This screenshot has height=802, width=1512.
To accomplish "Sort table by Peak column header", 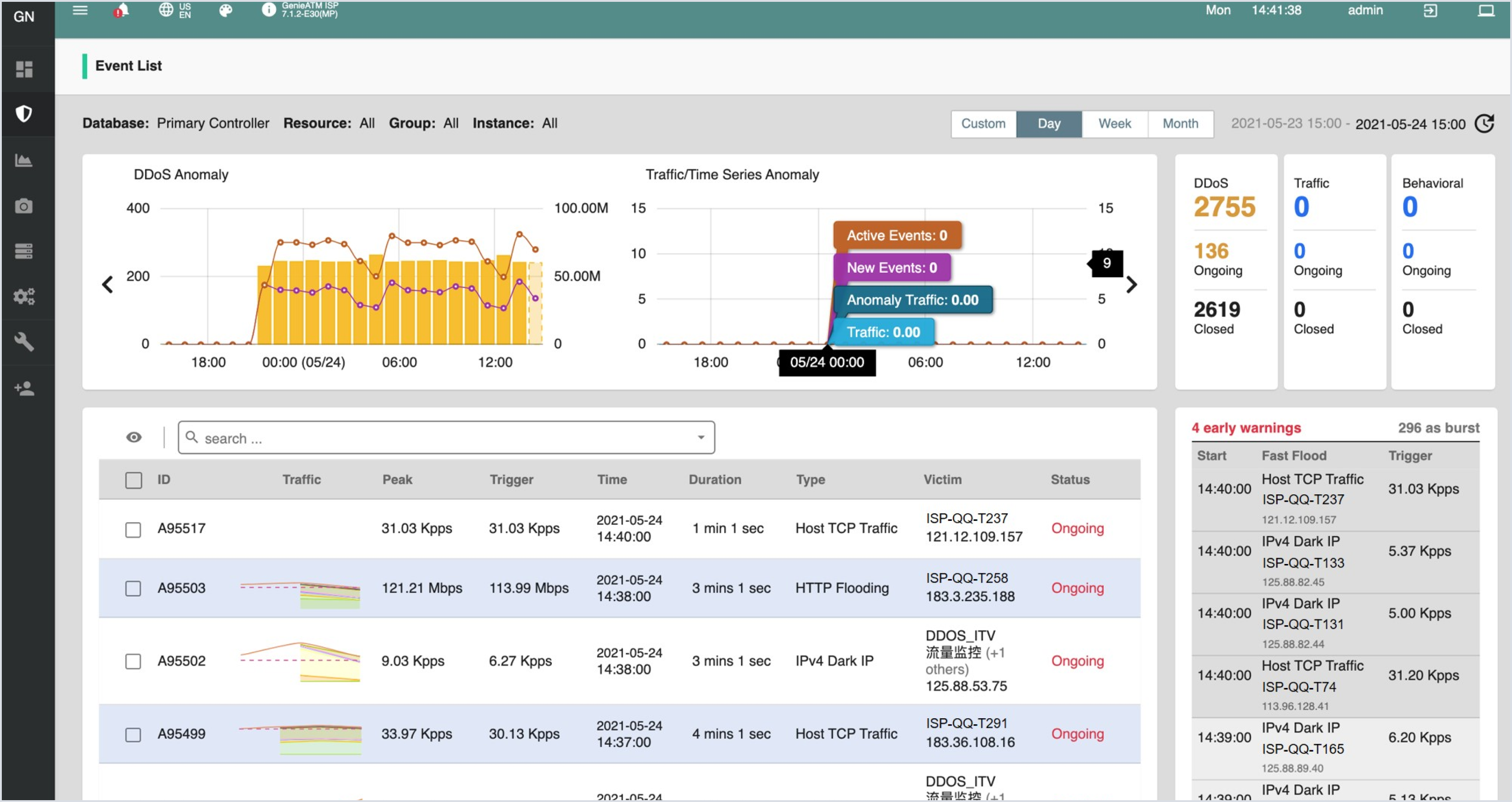I will pos(397,480).
